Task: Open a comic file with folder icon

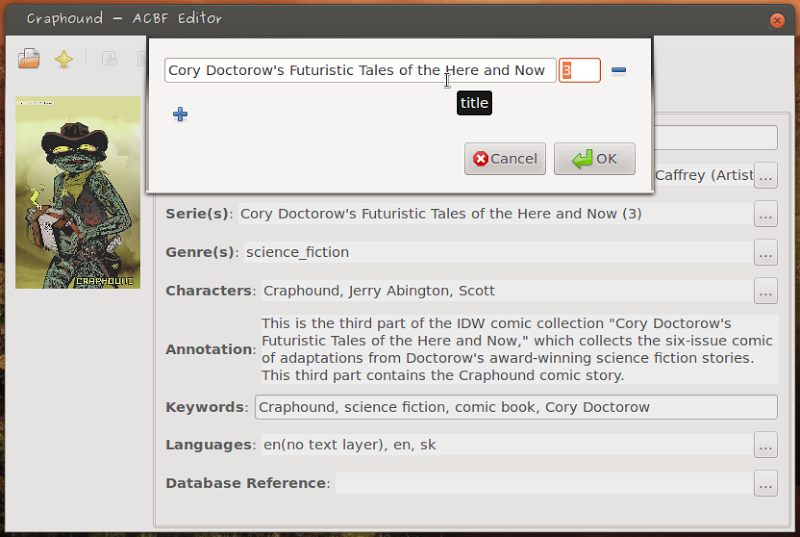Action: [x=29, y=59]
